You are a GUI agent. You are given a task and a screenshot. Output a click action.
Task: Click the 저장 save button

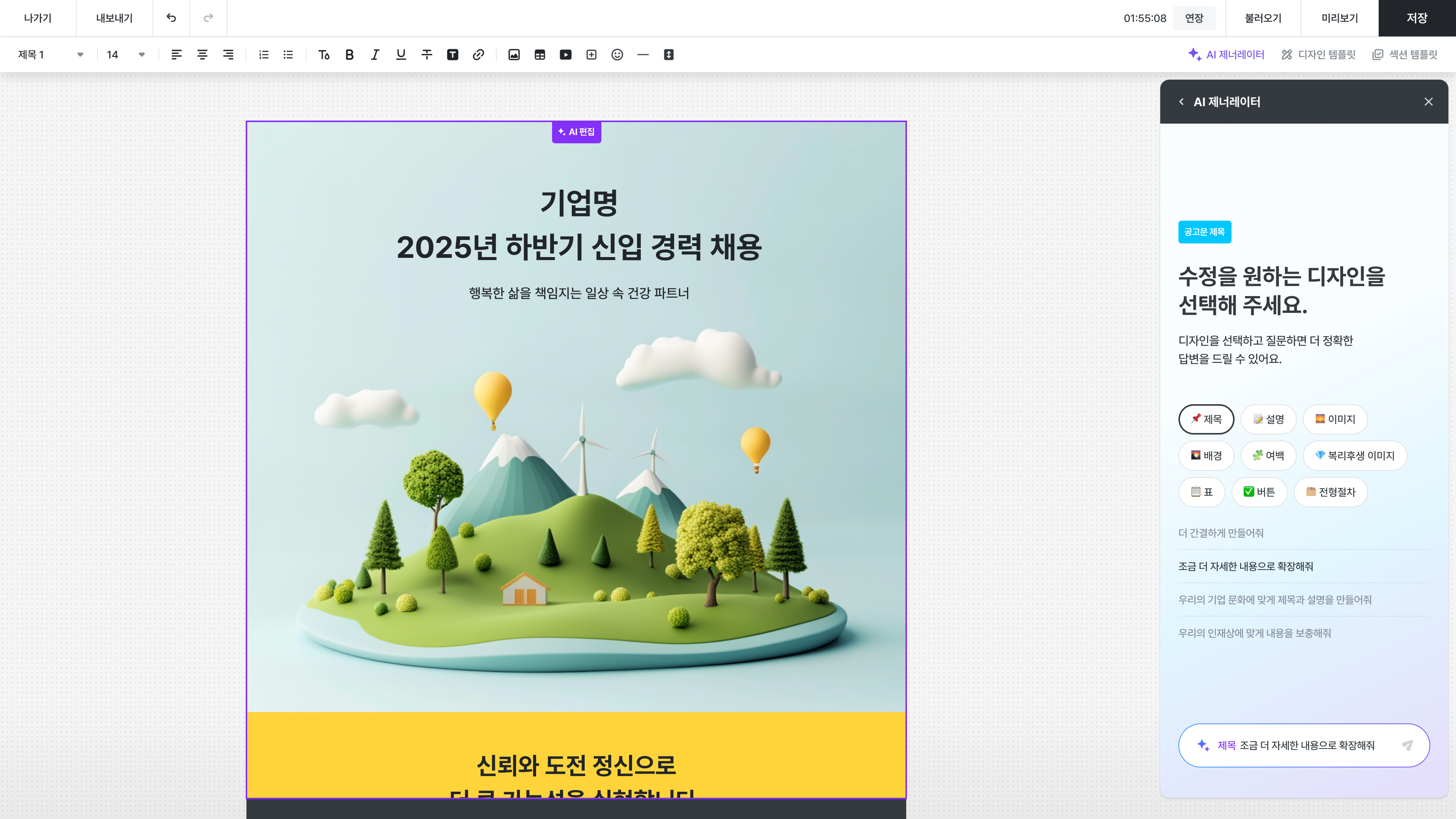click(x=1416, y=17)
